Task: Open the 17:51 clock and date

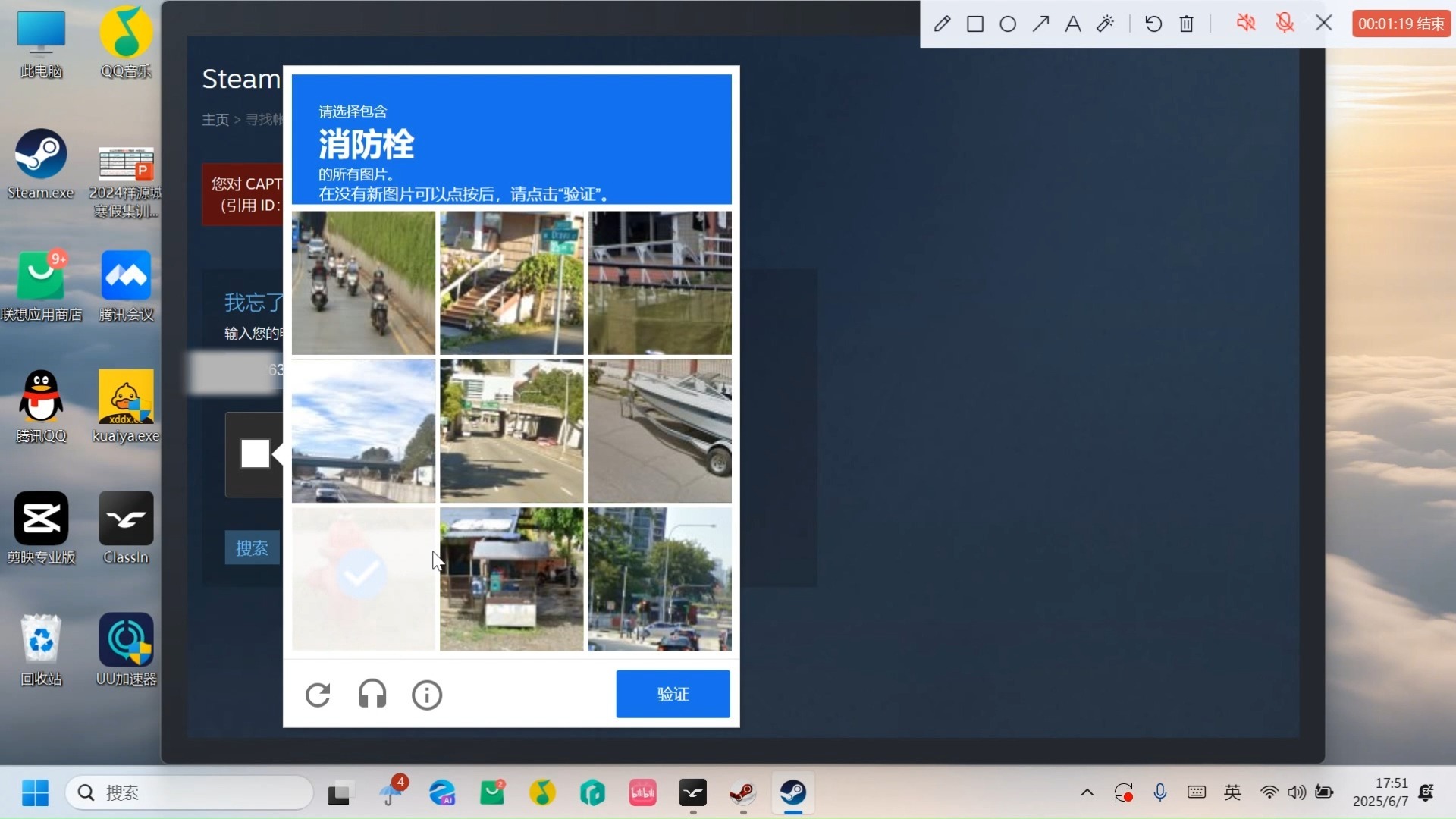Action: tap(1380, 792)
